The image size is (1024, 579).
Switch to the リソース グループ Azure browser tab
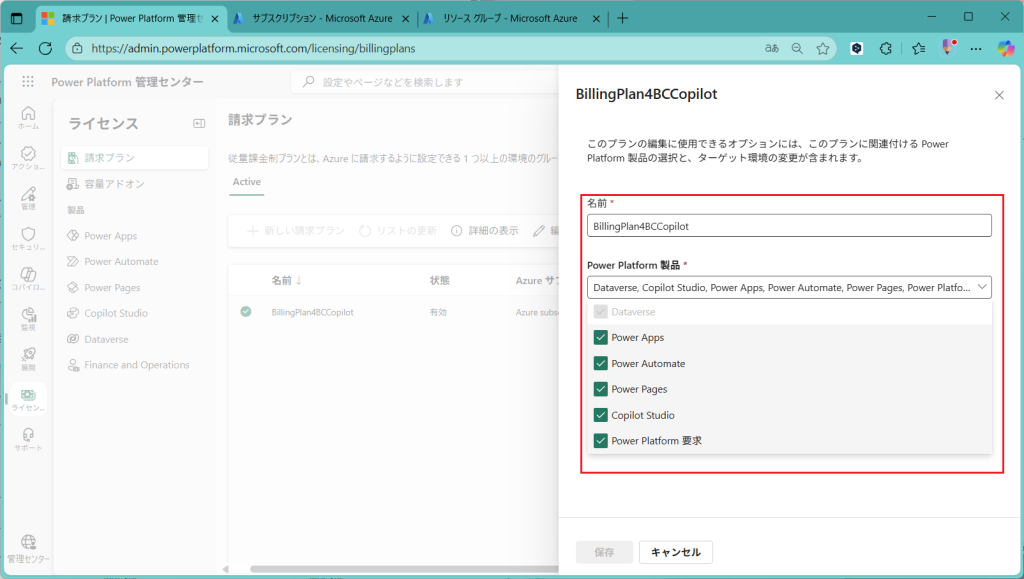[509, 18]
